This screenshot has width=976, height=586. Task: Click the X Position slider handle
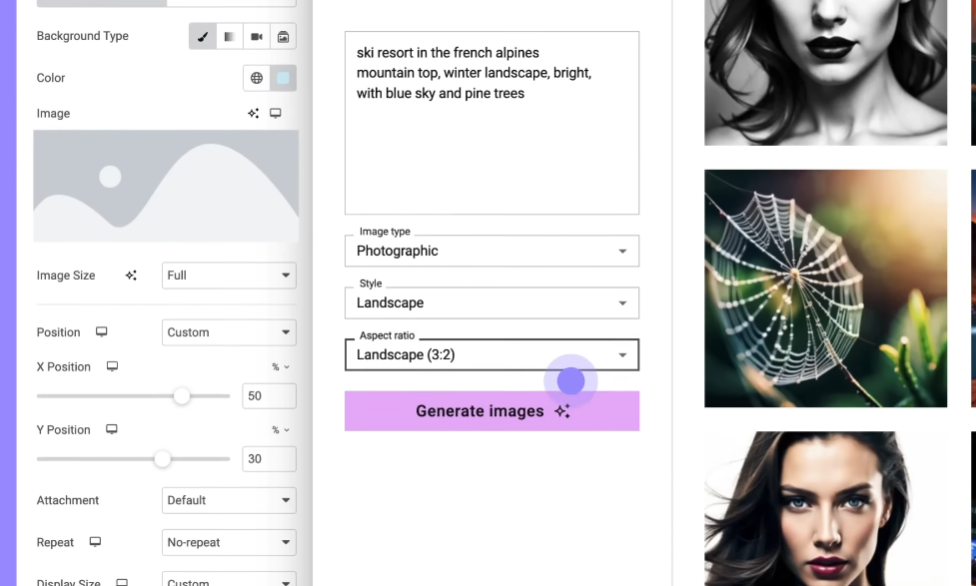pyautogui.click(x=182, y=396)
